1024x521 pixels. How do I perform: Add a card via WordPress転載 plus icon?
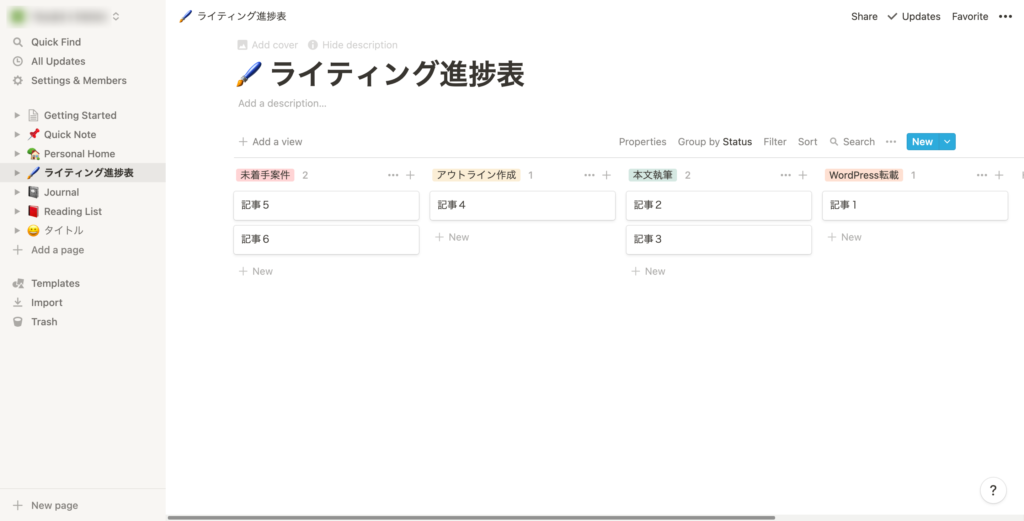999,175
